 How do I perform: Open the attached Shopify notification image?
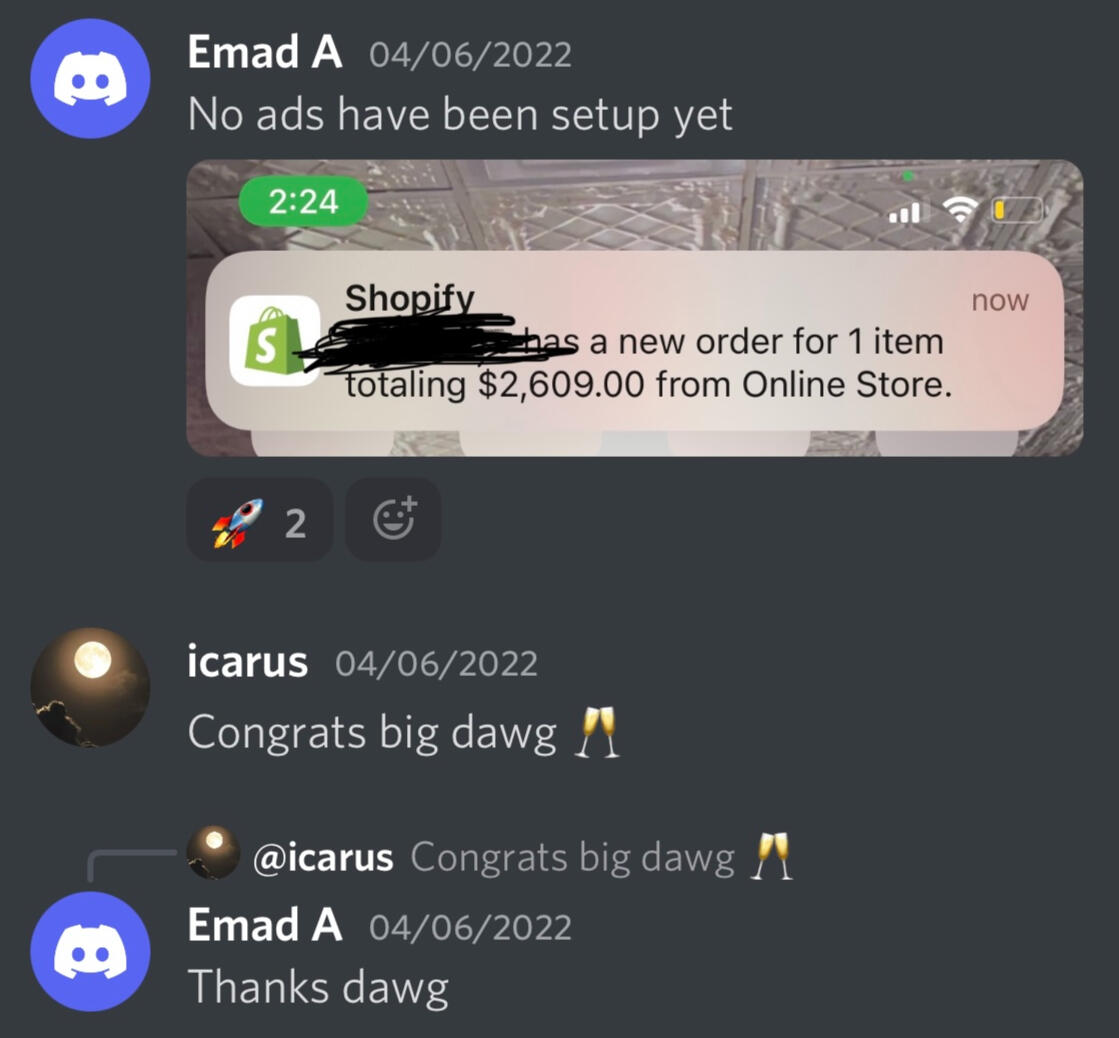[634, 308]
